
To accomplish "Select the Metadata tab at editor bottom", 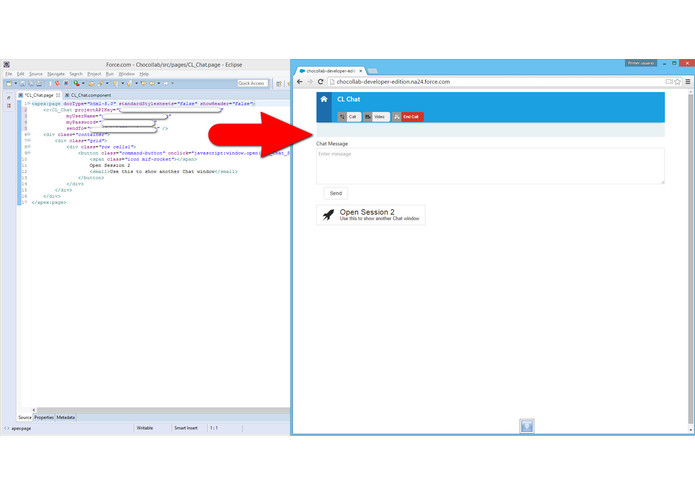I will [x=66, y=417].
